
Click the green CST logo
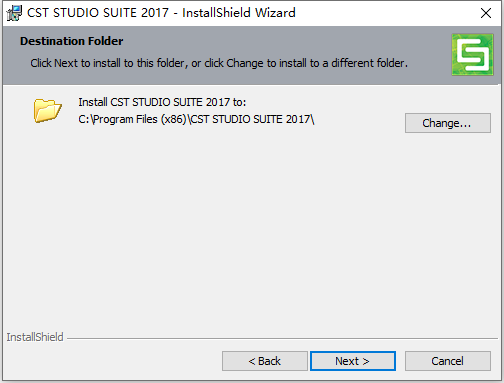472,54
